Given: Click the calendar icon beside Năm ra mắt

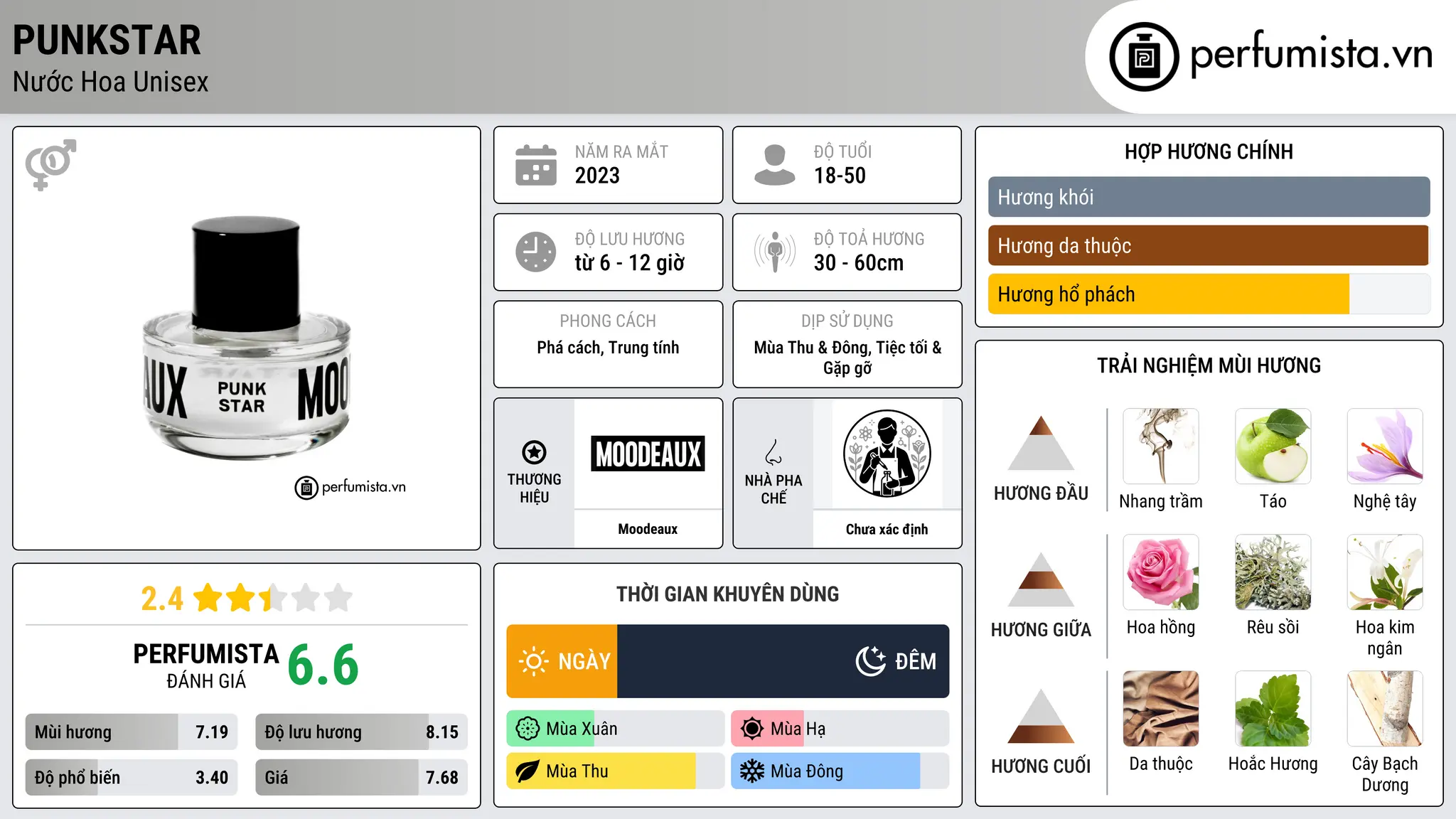Looking at the screenshot, I should (x=536, y=165).
